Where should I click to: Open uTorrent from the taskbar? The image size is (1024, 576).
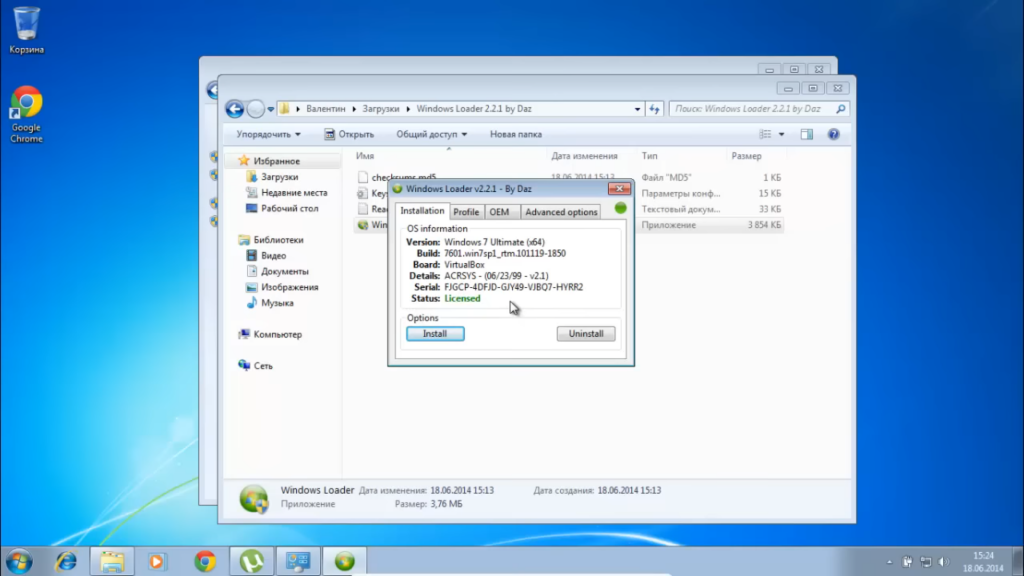pyautogui.click(x=252, y=562)
